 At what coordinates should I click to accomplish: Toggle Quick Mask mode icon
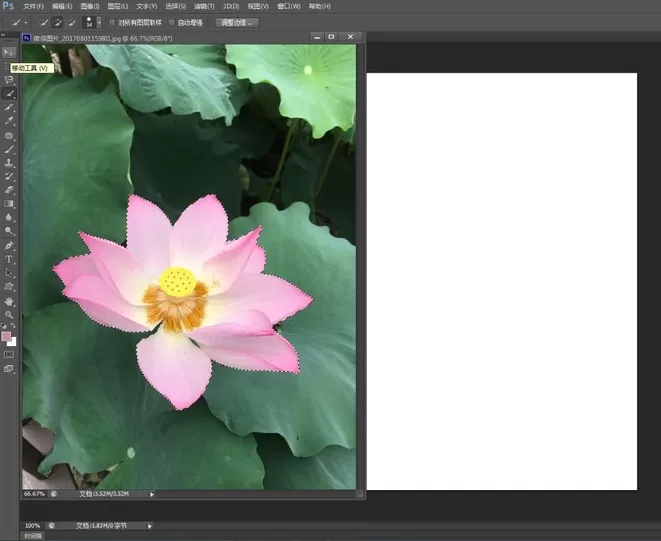tap(9, 355)
